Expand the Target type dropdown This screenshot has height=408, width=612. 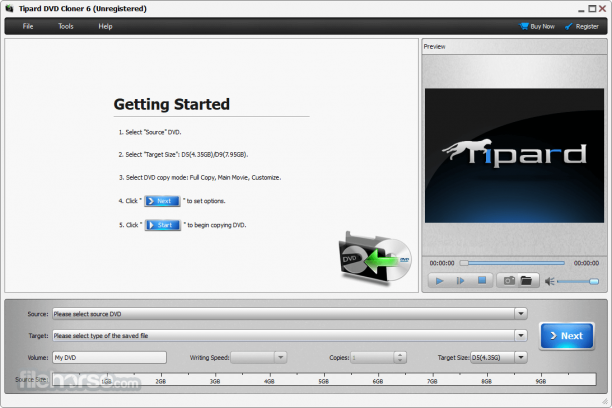click(x=521, y=335)
